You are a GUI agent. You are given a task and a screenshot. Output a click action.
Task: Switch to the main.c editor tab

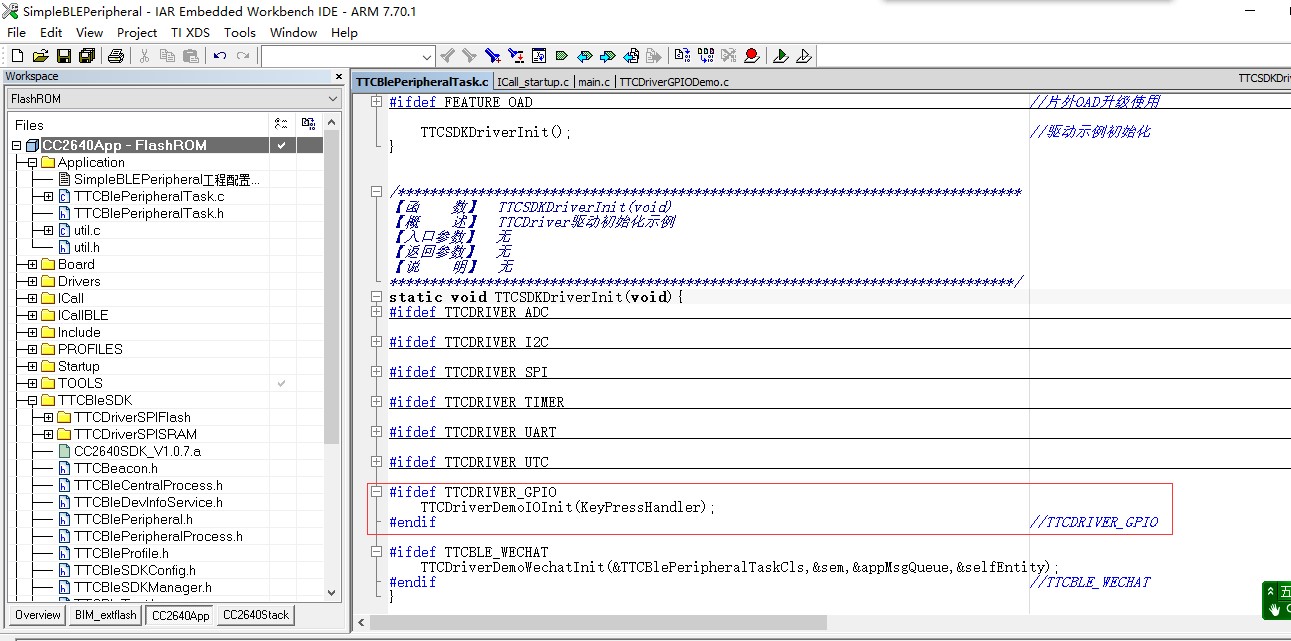tap(593, 82)
